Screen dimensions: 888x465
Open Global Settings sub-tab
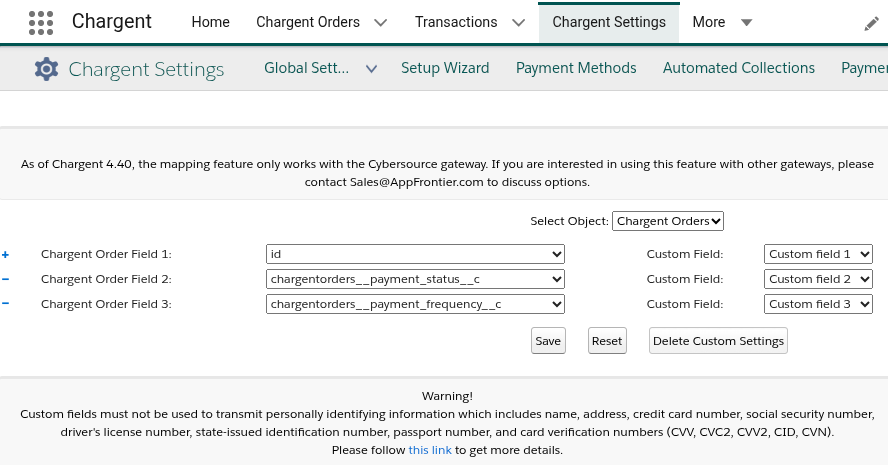(x=306, y=68)
